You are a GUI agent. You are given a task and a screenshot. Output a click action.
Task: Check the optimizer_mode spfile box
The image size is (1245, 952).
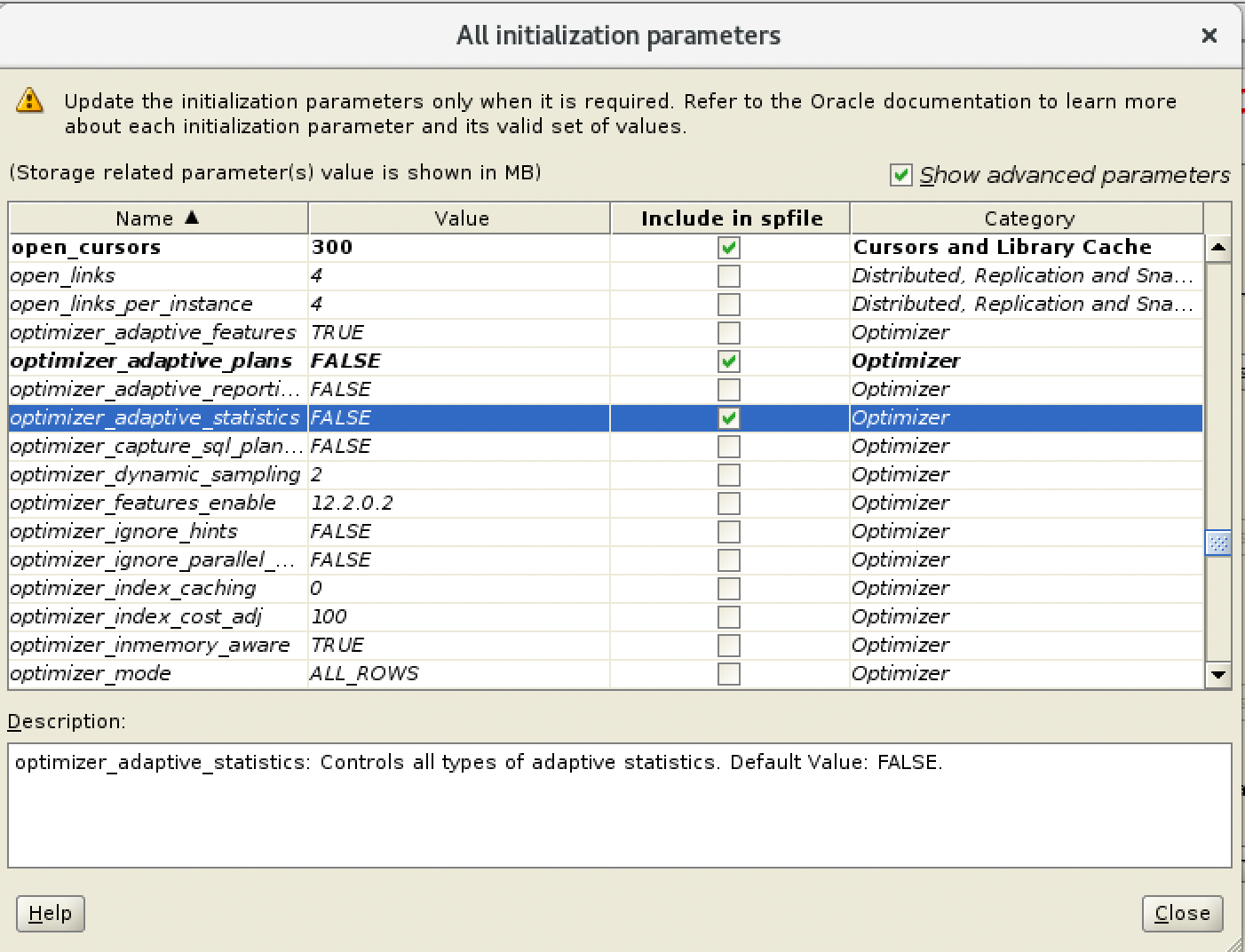pos(728,674)
